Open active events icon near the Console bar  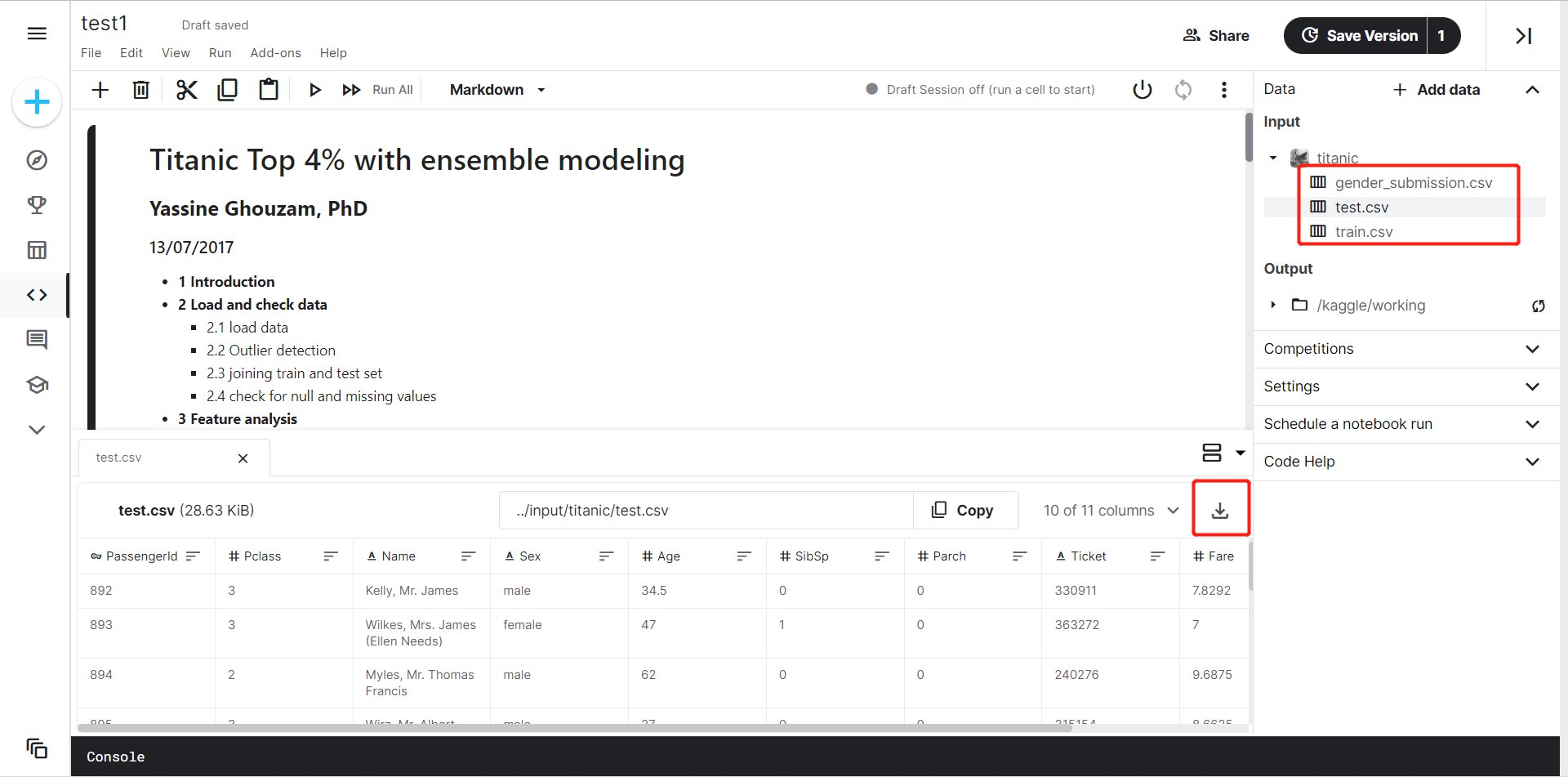click(37, 748)
